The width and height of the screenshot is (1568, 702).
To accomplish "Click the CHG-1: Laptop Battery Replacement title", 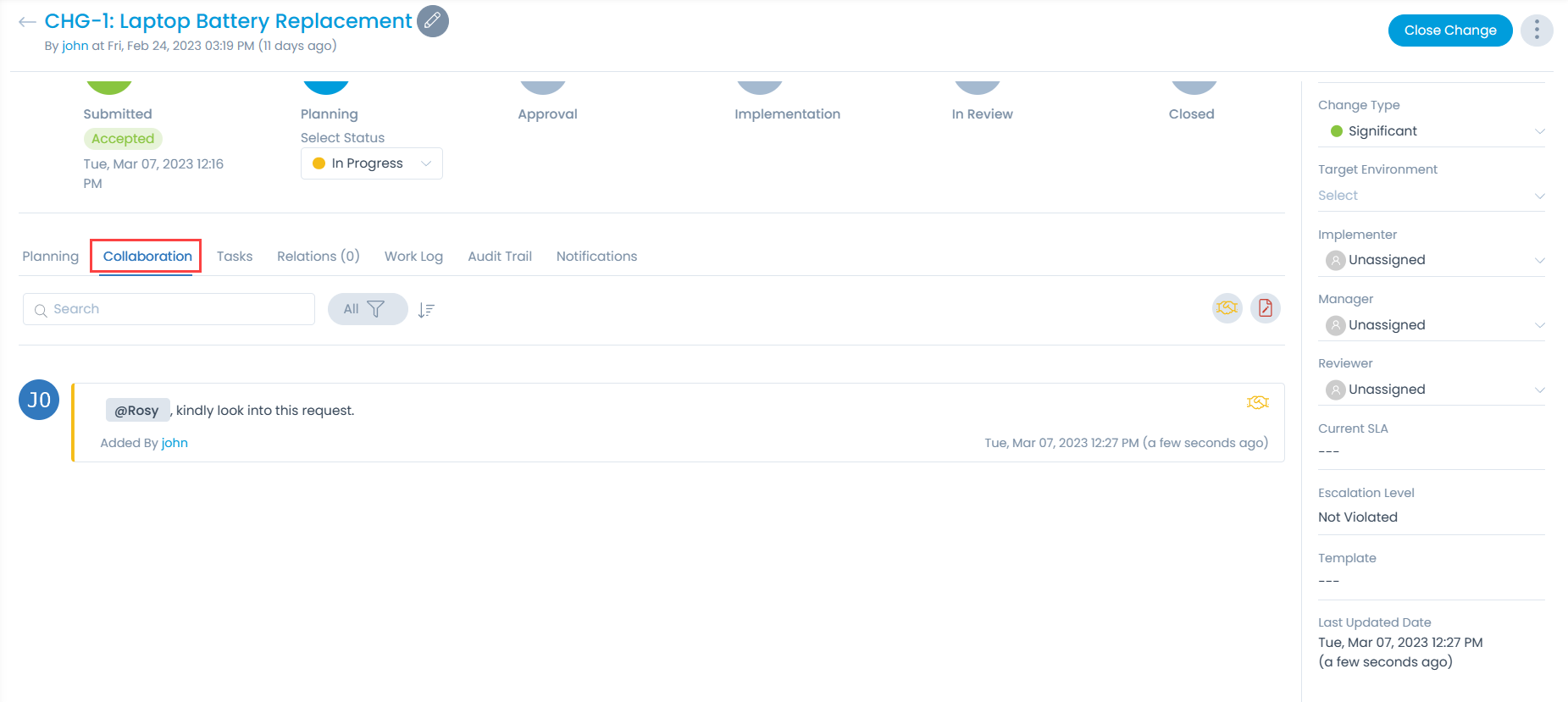I will [x=229, y=21].
